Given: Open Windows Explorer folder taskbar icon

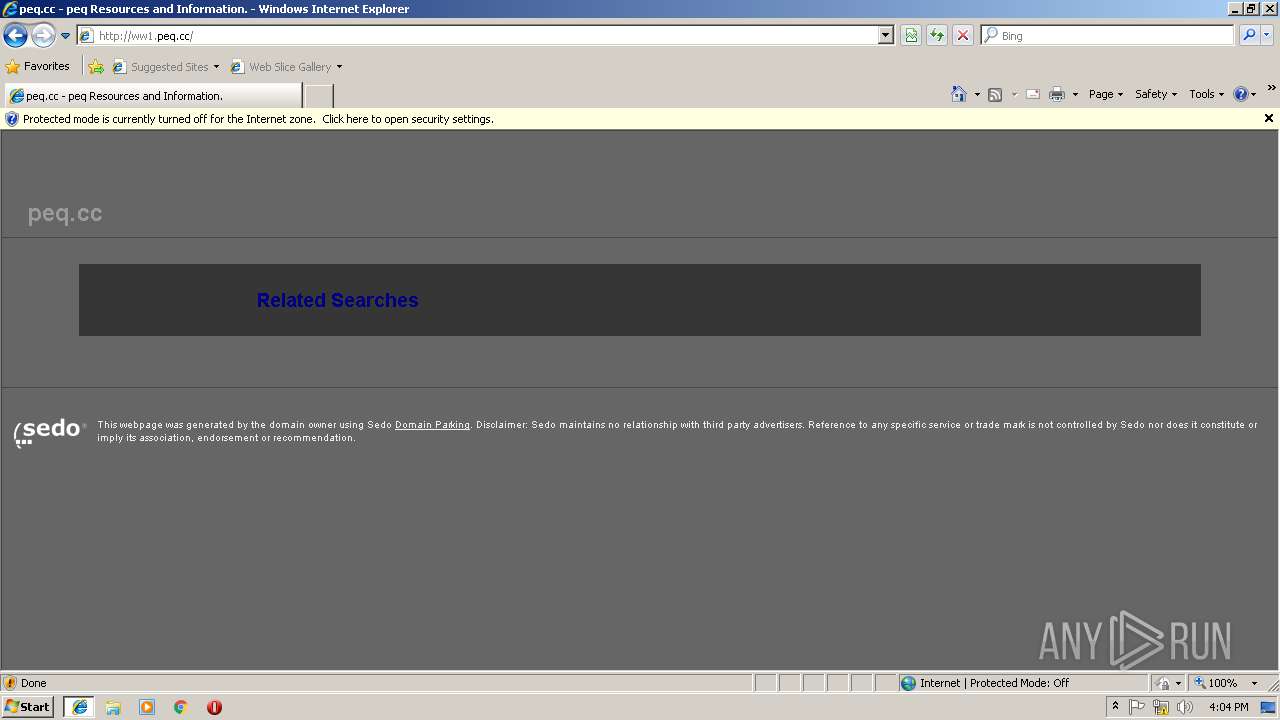Looking at the screenshot, I should coord(113,707).
